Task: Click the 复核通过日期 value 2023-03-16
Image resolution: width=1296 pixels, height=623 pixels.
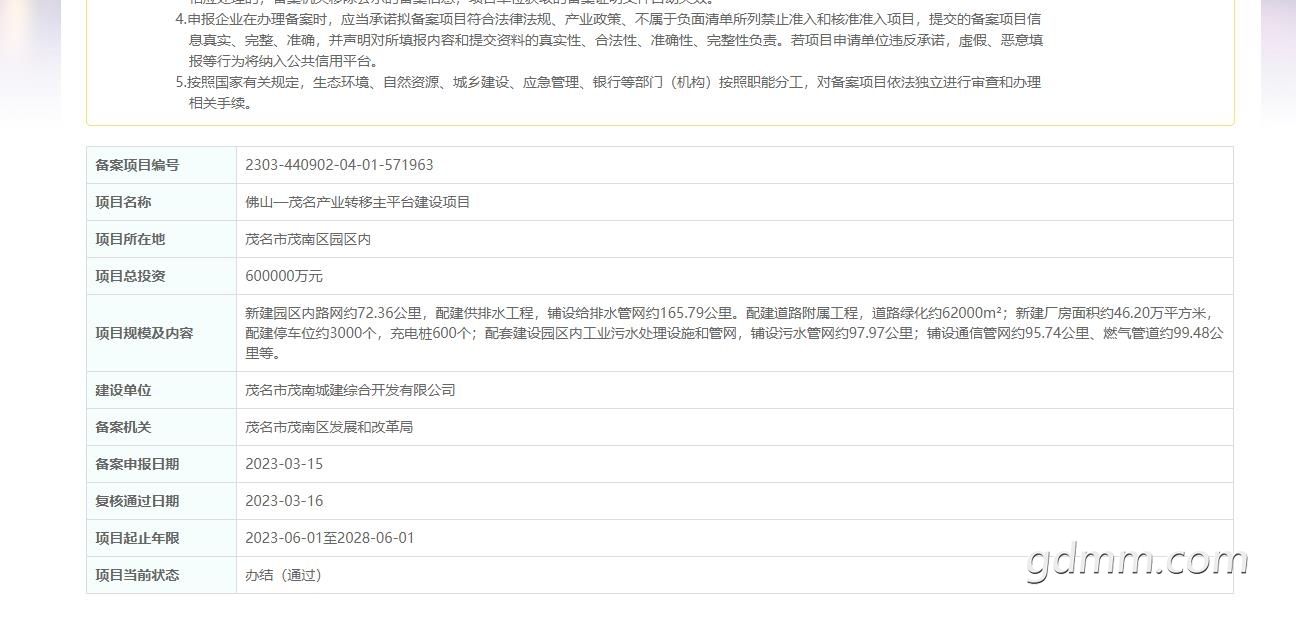Action: (x=284, y=501)
